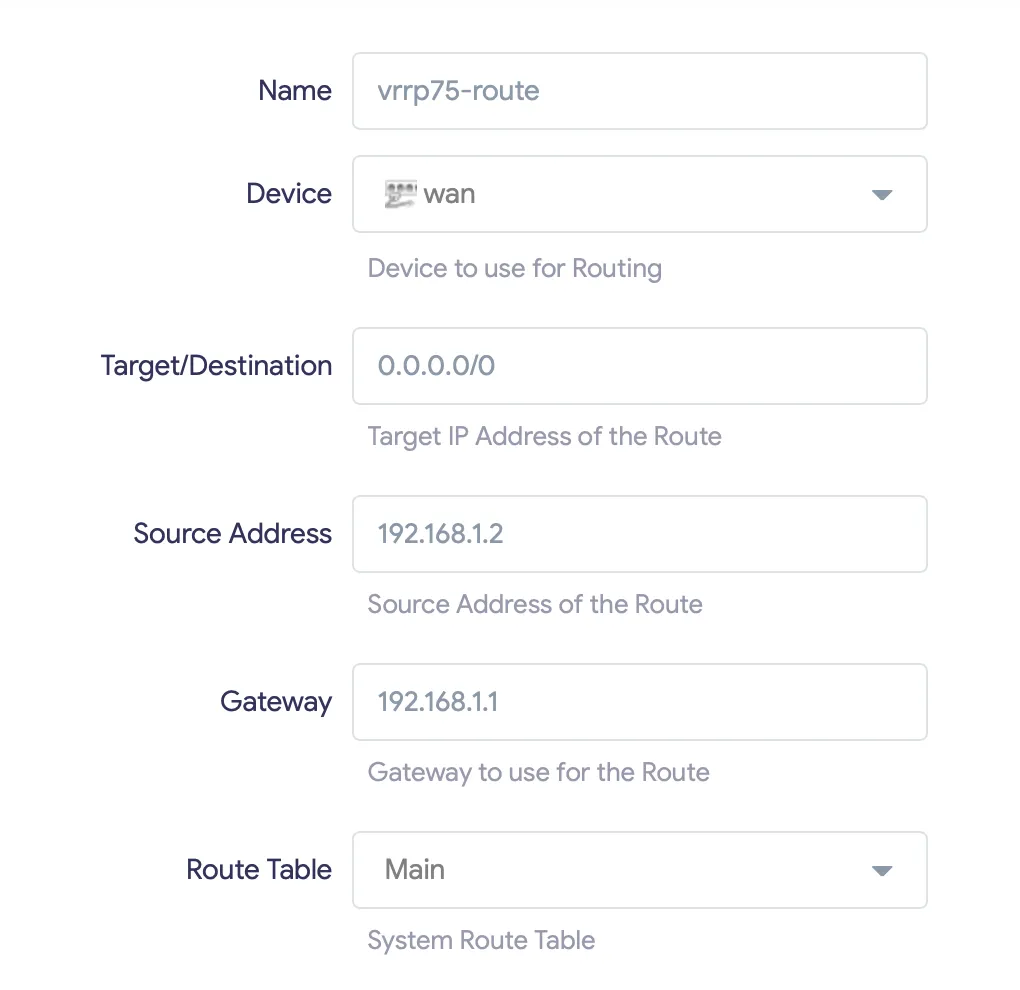Click 'Source Address of the Route' hint
This screenshot has height=990, width=1020.
[x=535, y=604]
